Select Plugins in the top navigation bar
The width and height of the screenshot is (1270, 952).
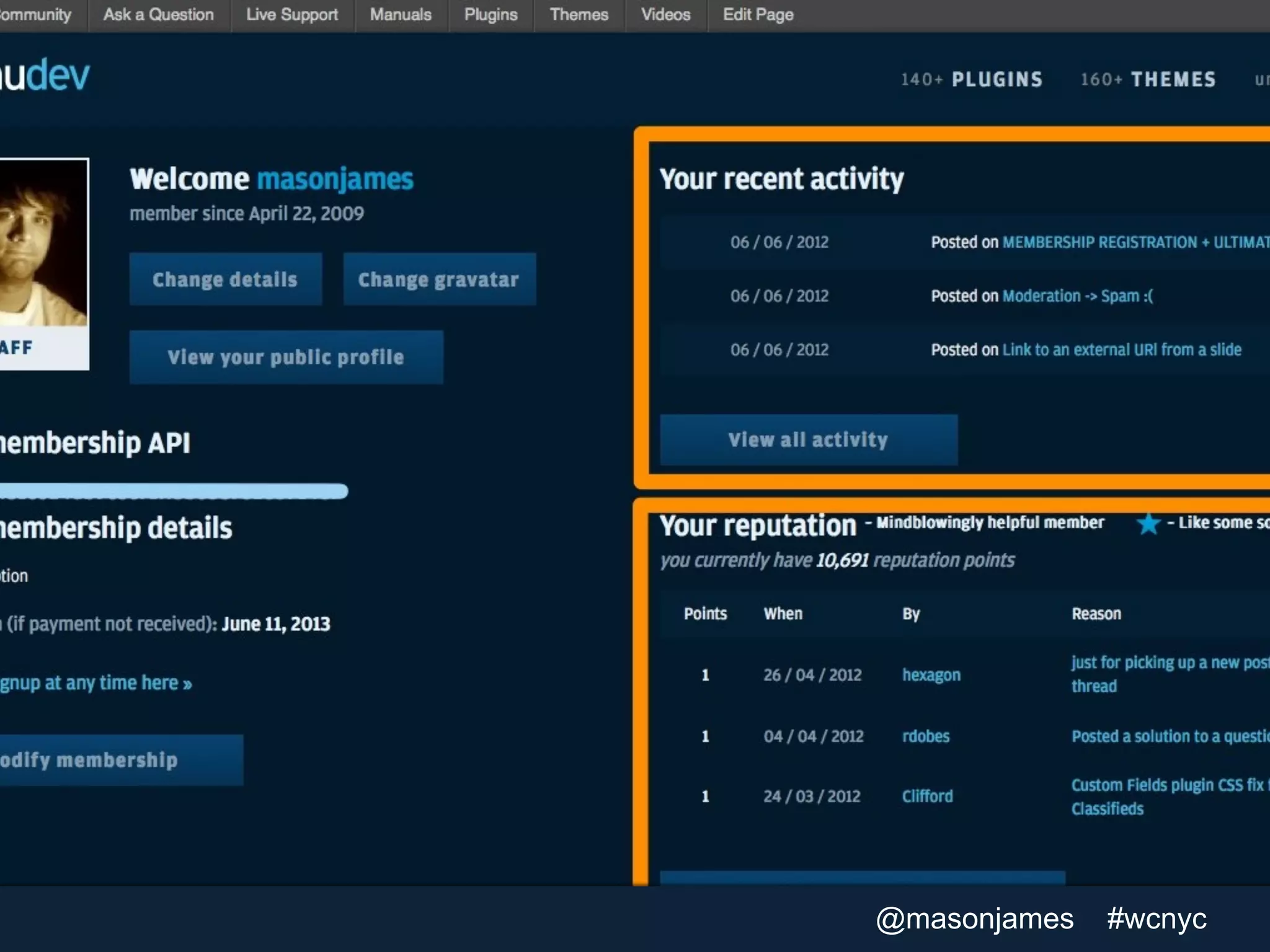(491, 15)
